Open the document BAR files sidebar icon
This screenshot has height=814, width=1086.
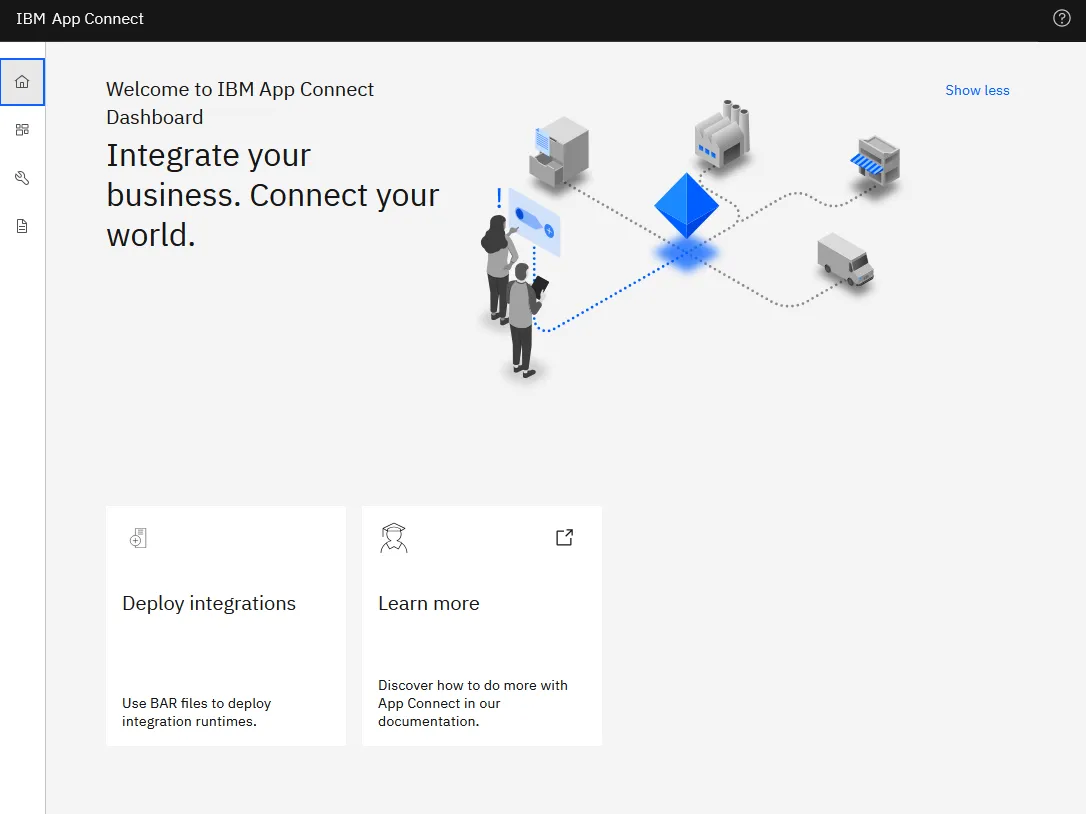(x=22, y=226)
